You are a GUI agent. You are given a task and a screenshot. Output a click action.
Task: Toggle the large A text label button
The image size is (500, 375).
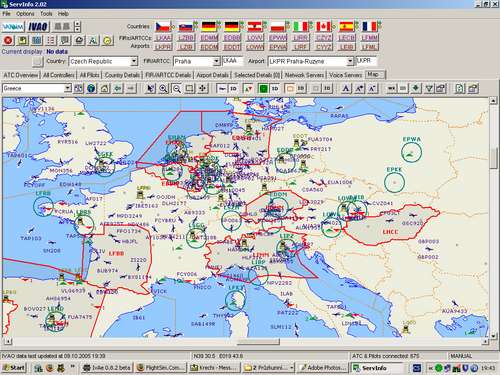tap(346, 88)
